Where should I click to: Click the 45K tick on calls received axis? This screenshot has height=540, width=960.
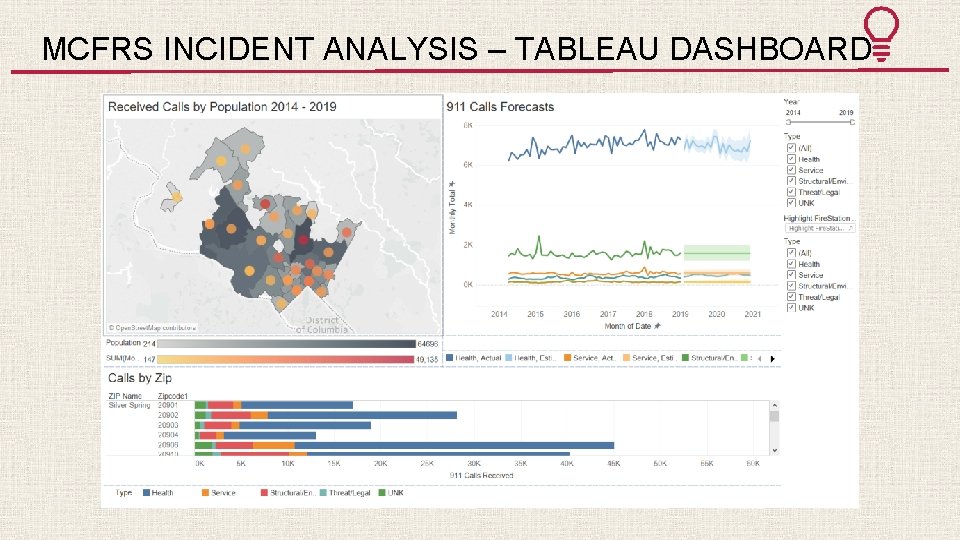613,464
